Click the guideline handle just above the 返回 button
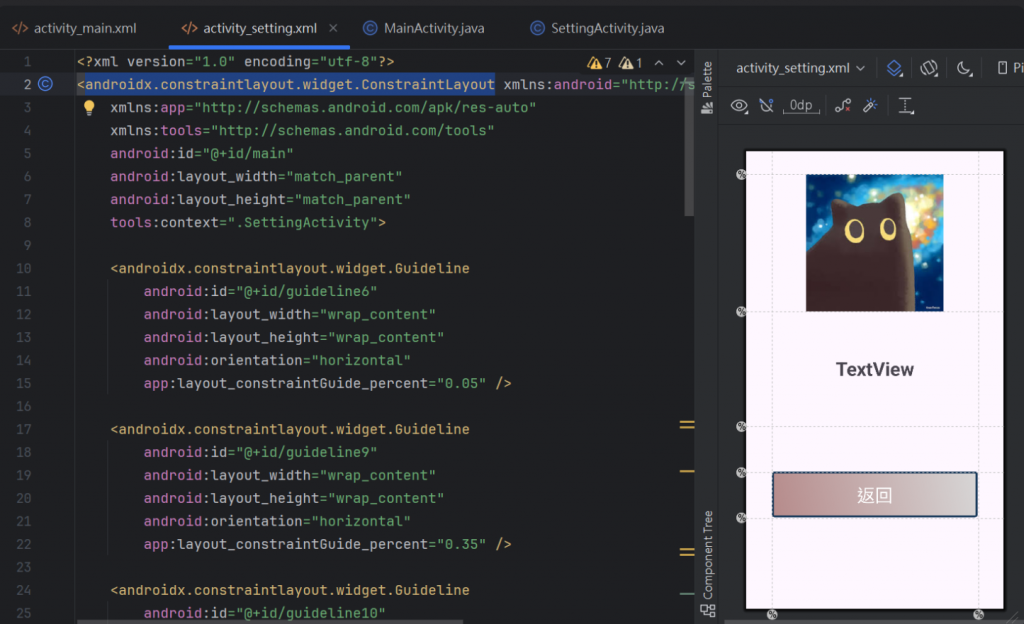This screenshot has height=624, width=1024. click(x=741, y=472)
